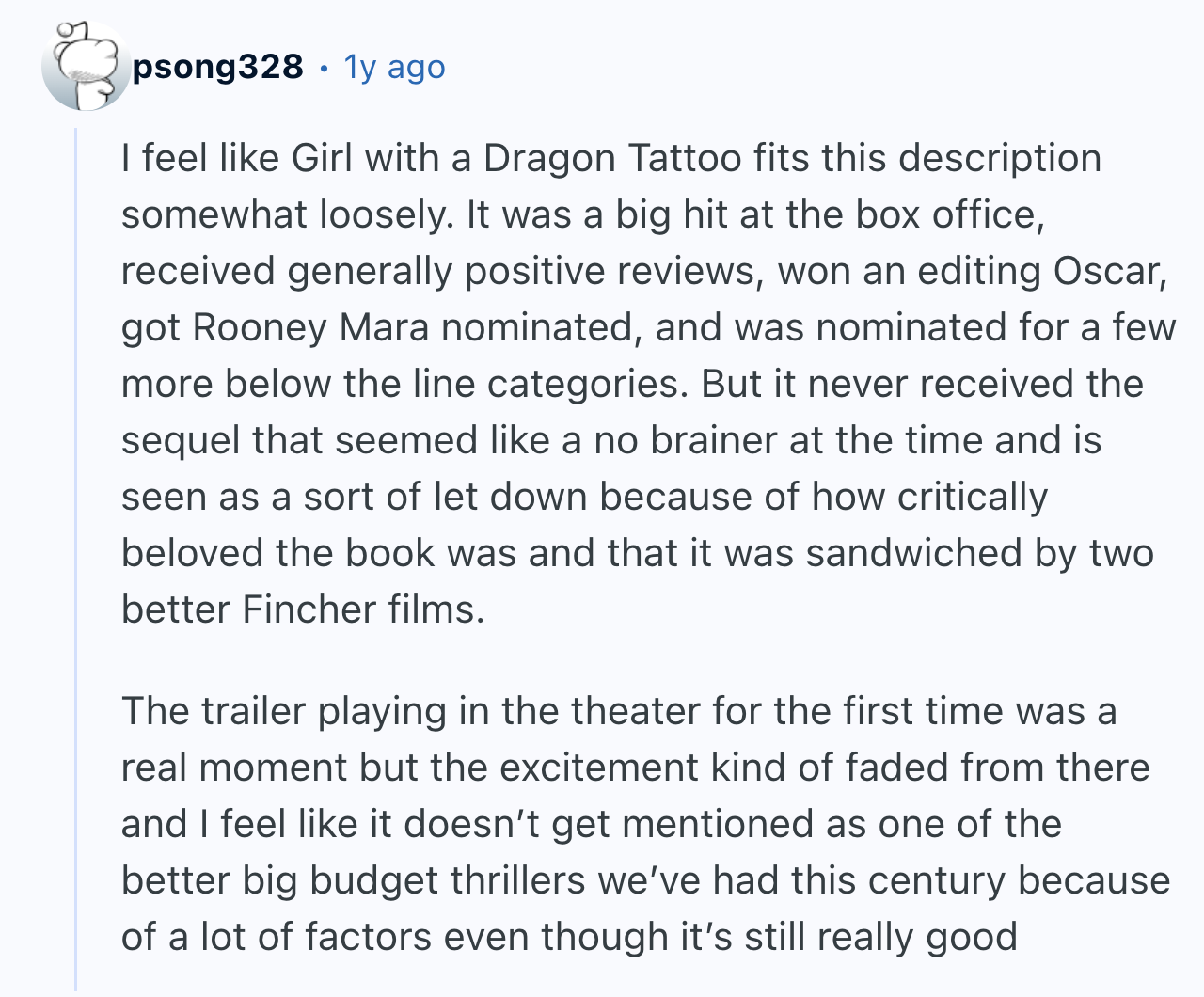The width and height of the screenshot is (1204, 997).
Task: Click the phrase 'box office' in the comment
Action: (950, 214)
